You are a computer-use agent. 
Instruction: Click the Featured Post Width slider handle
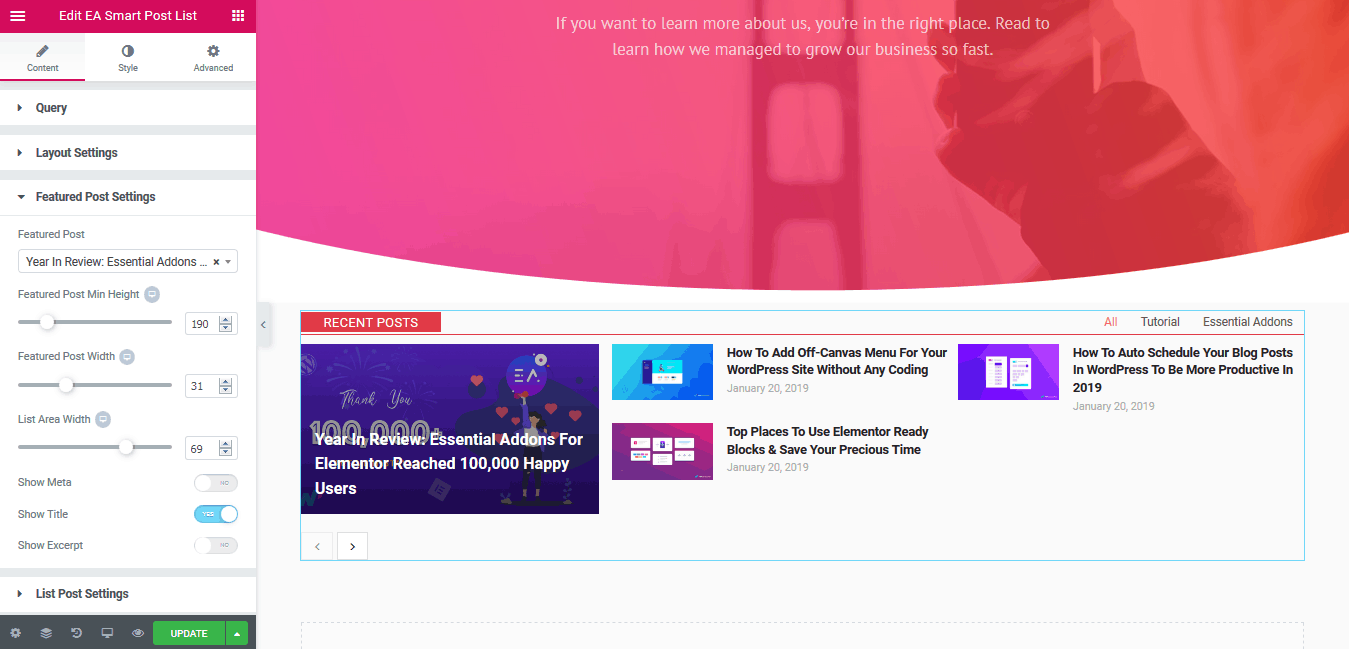click(66, 384)
